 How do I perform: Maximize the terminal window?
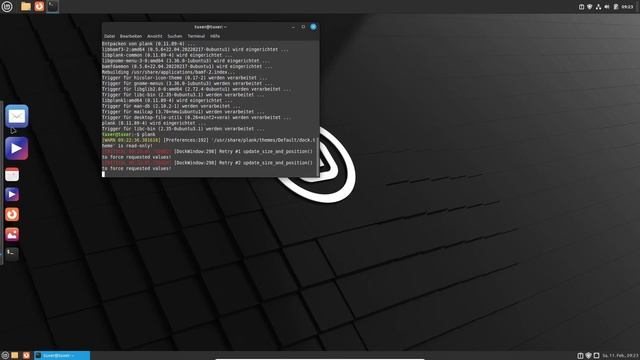[x=303, y=27]
